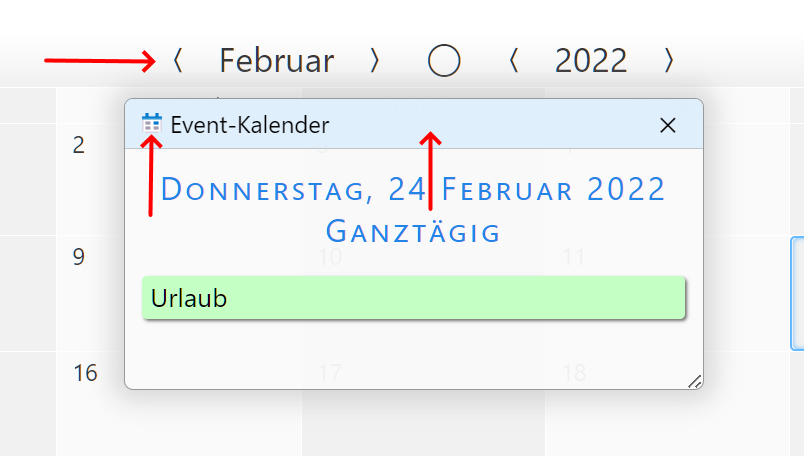This screenshot has width=812, height=467.
Task: Go to the previous month
Action: pos(178,61)
